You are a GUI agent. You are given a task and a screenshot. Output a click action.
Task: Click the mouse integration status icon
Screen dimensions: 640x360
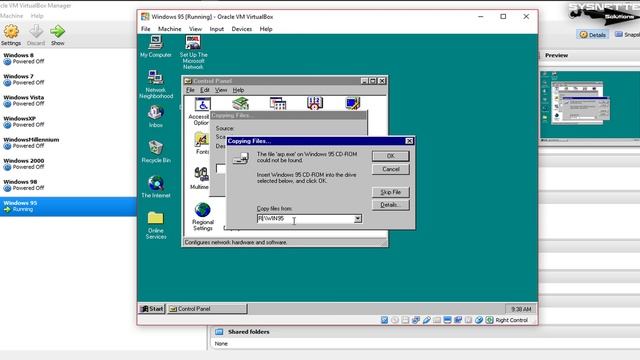pos(479,320)
